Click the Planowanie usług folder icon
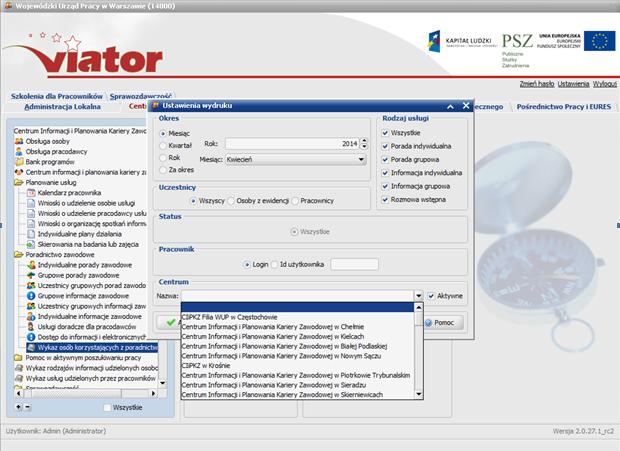The height and width of the screenshot is (451, 620). [x=19, y=182]
